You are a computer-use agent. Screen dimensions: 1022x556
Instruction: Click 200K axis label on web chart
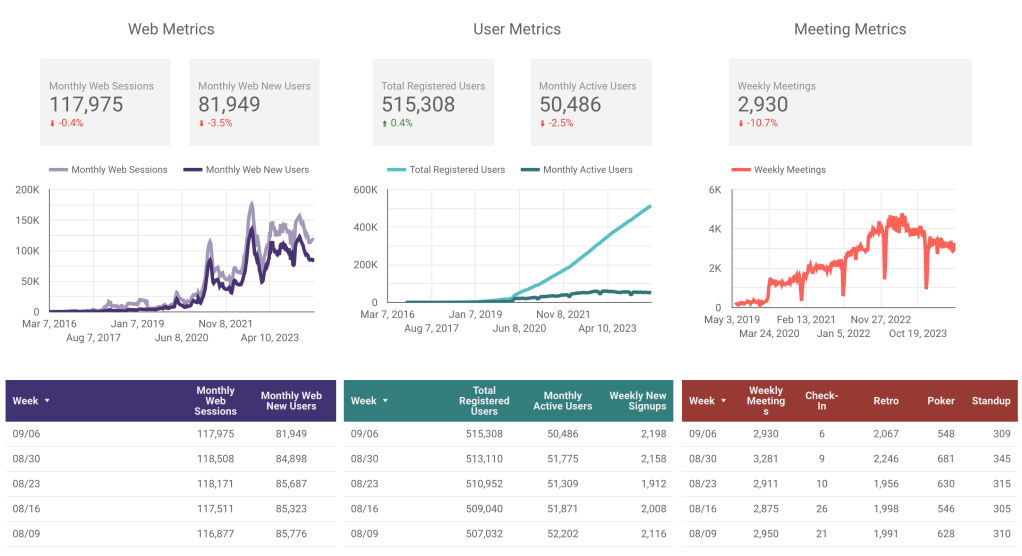point(27,190)
